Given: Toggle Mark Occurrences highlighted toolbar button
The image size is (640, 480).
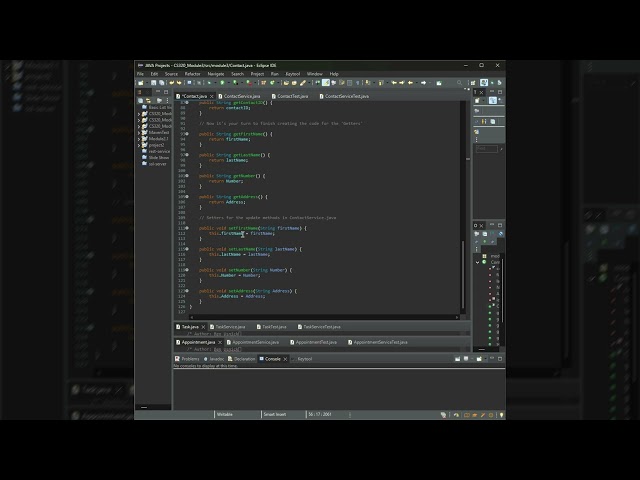Looking at the screenshot, I should 326,82.
